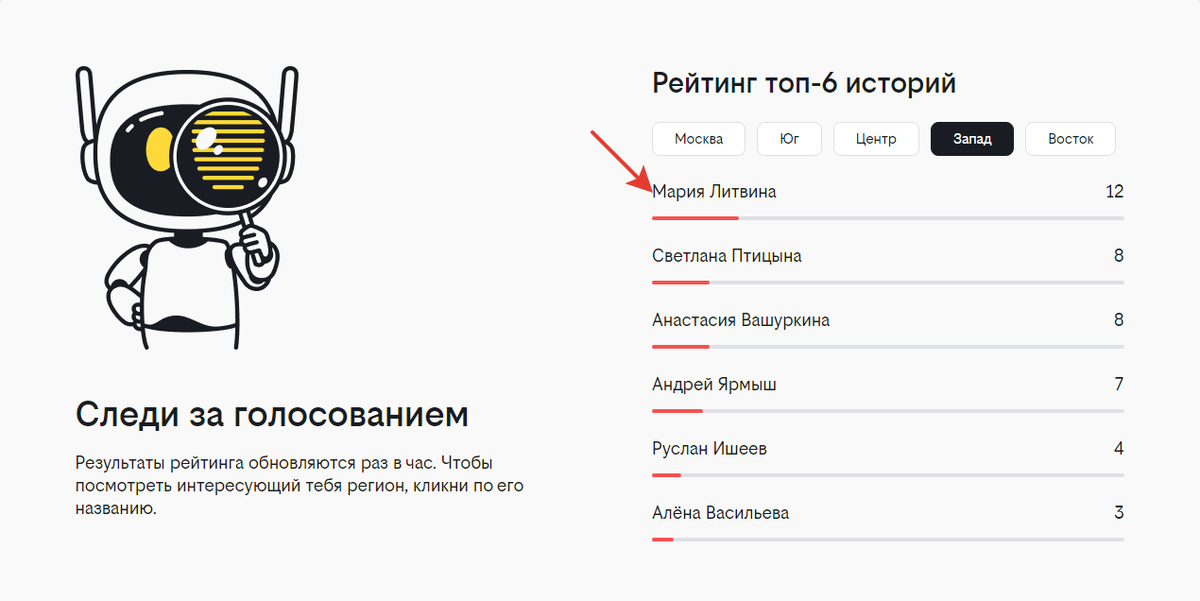
Task: Click the red arrow pointing at Мария Литвина
Action: [619, 160]
